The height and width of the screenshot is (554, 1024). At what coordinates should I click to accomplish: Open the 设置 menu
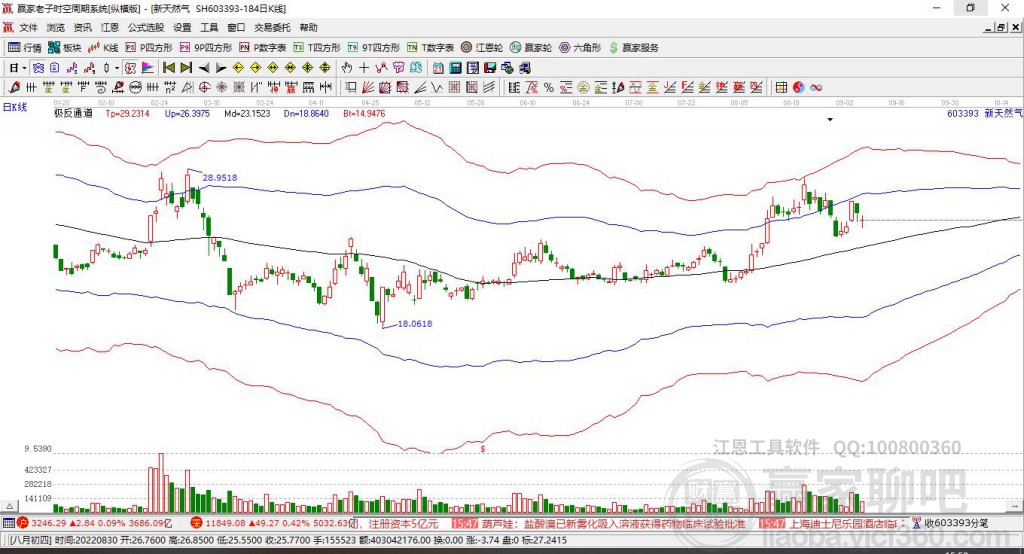pyautogui.click(x=182, y=27)
